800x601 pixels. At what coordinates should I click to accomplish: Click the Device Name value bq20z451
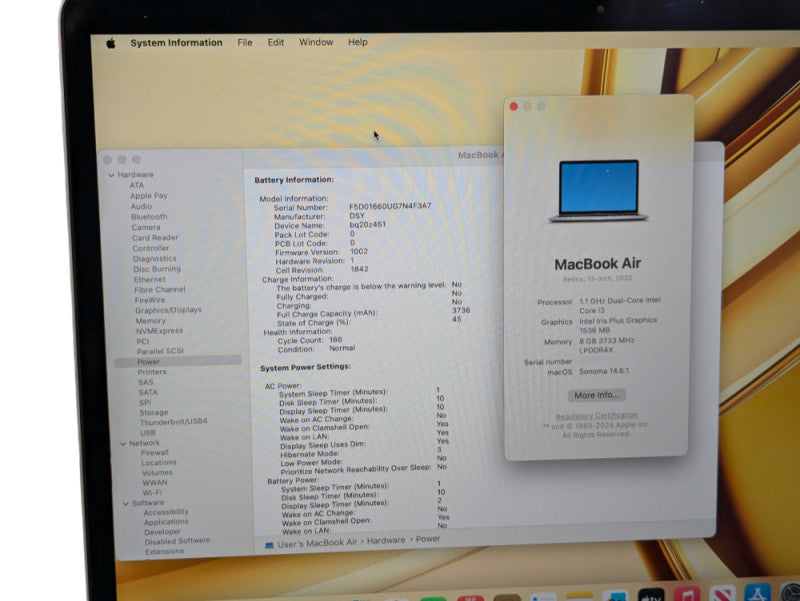point(367,224)
